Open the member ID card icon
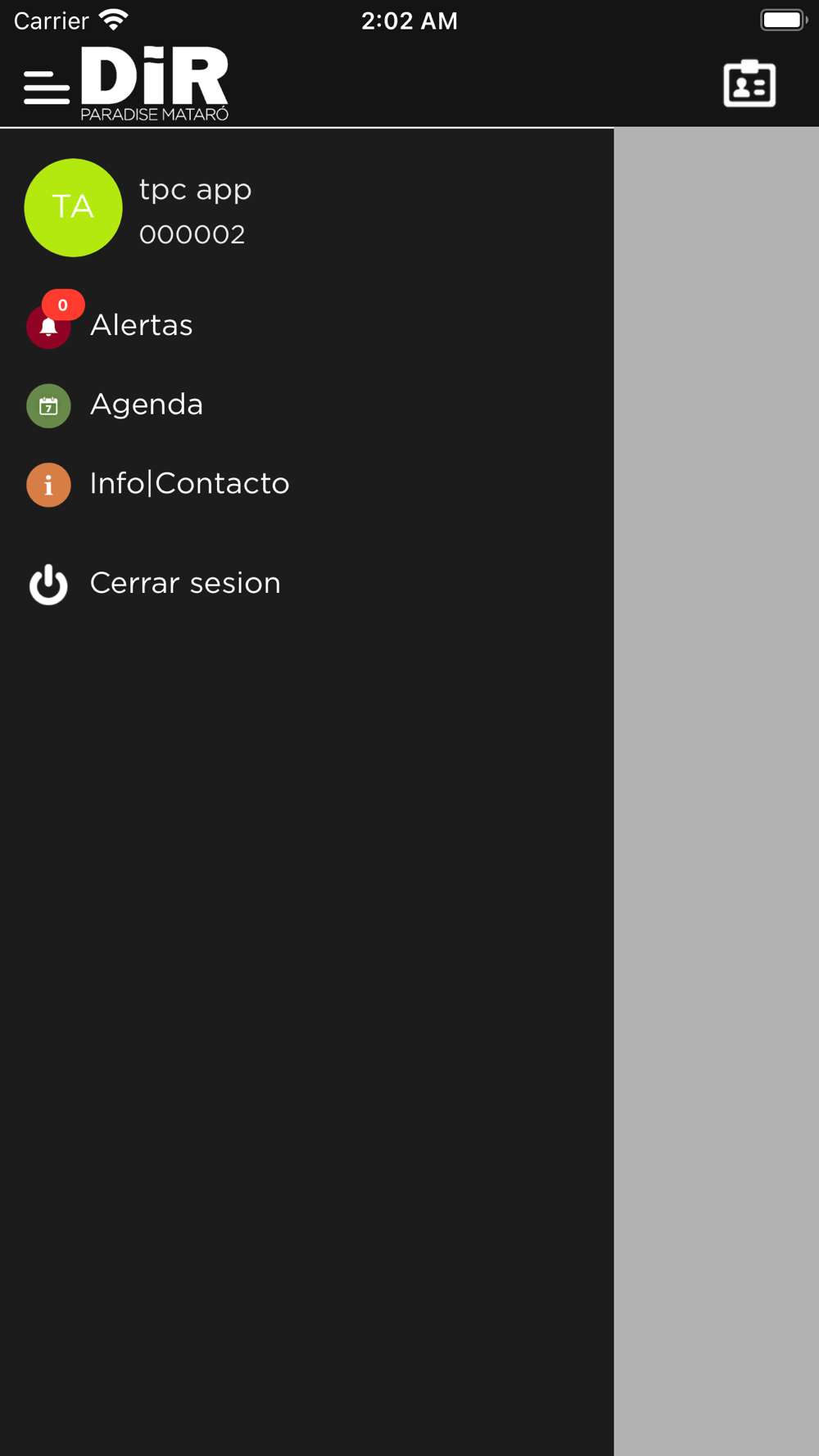This screenshot has height=1456, width=819. [x=749, y=84]
